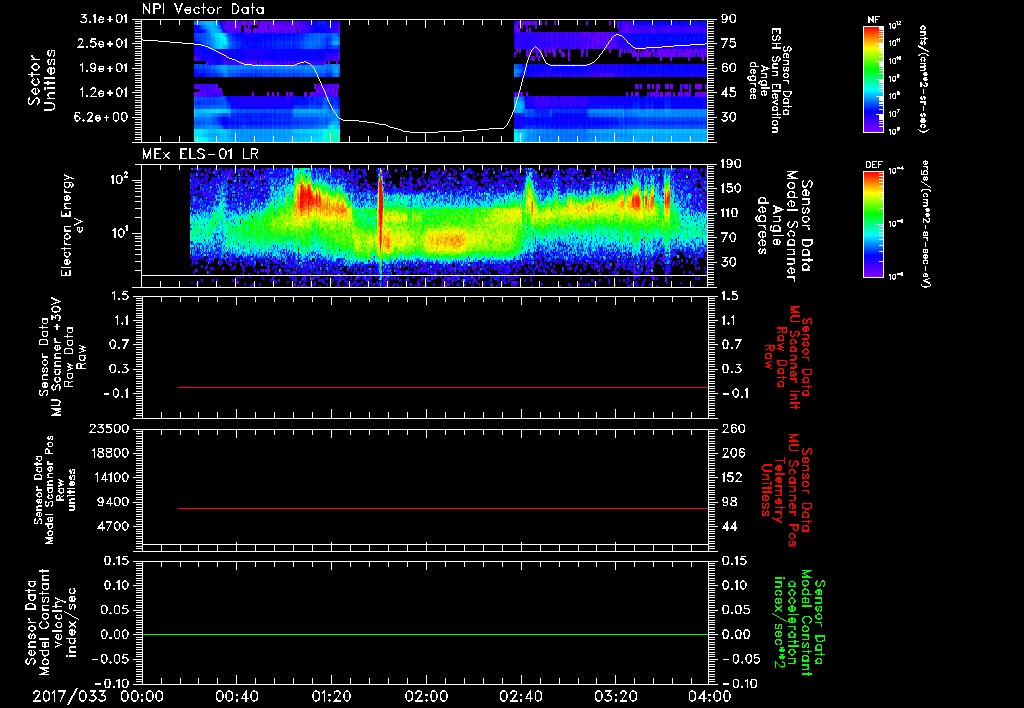Click the '18800' scanner position tick label
The image size is (1024, 708).
click(x=110, y=453)
